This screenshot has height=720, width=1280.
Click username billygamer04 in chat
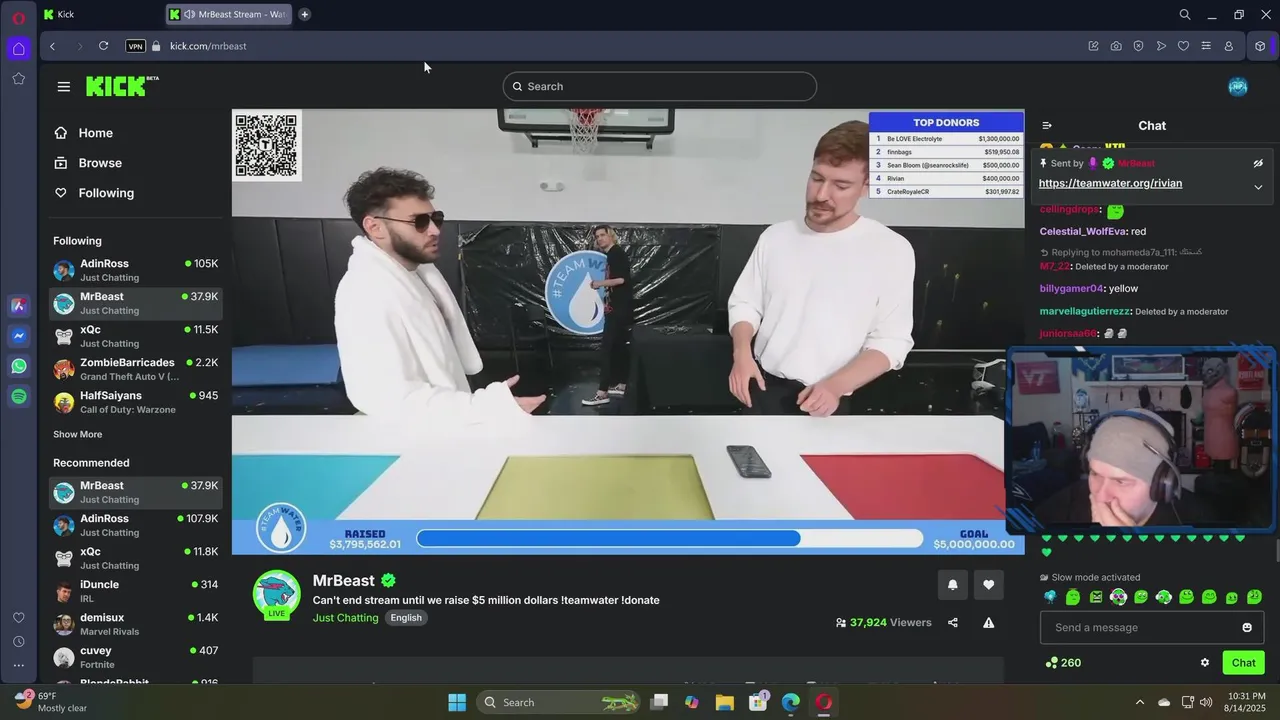pyautogui.click(x=1071, y=288)
